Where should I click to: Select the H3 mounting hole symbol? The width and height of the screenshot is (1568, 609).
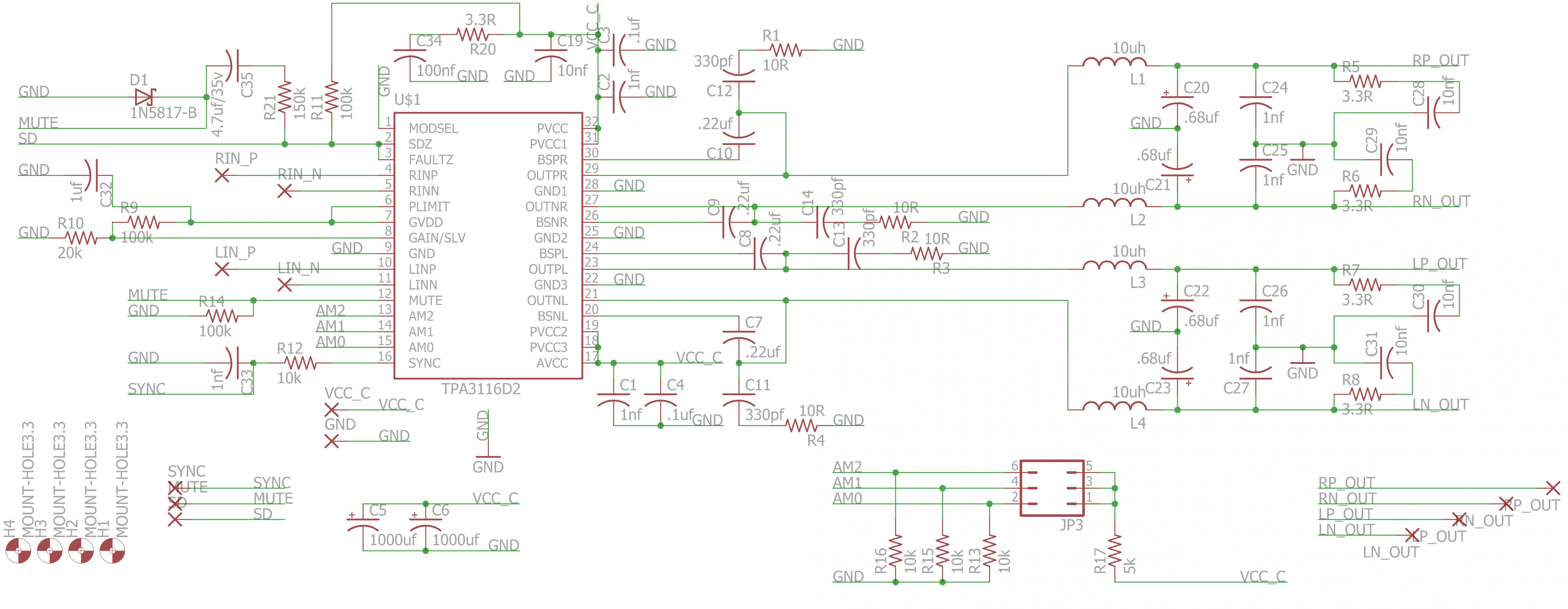[49, 551]
